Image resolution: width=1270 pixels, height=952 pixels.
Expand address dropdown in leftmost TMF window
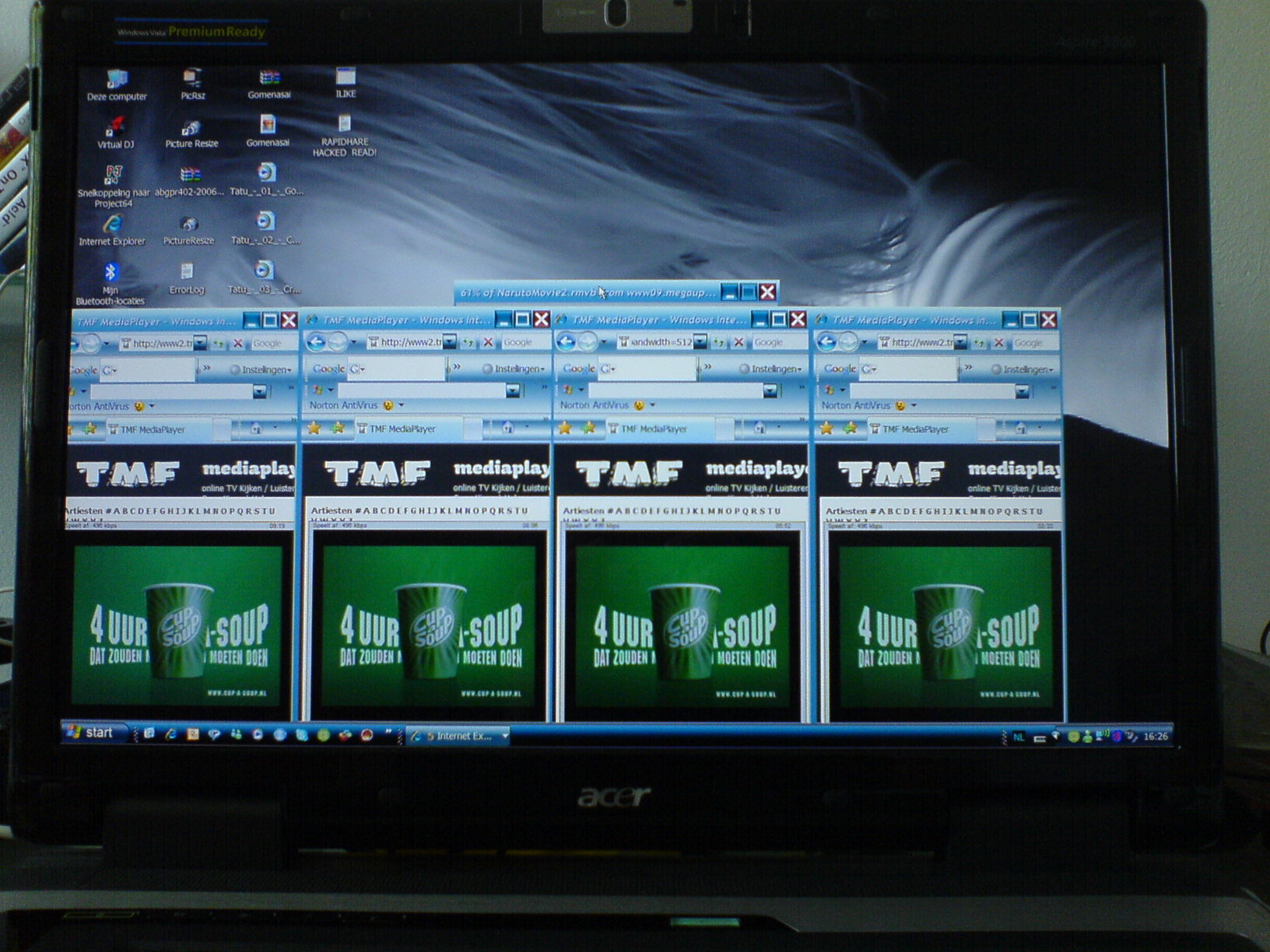pos(200,343)
